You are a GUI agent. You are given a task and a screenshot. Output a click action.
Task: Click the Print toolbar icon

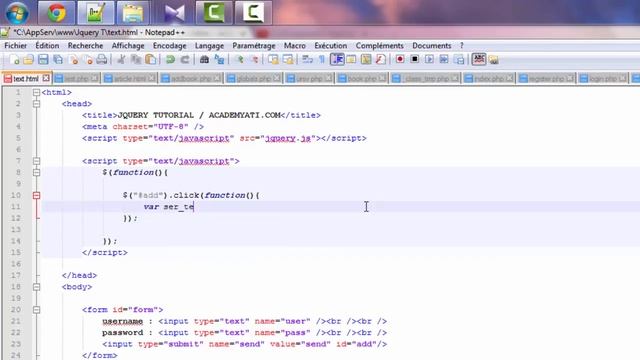pos(102,60)
